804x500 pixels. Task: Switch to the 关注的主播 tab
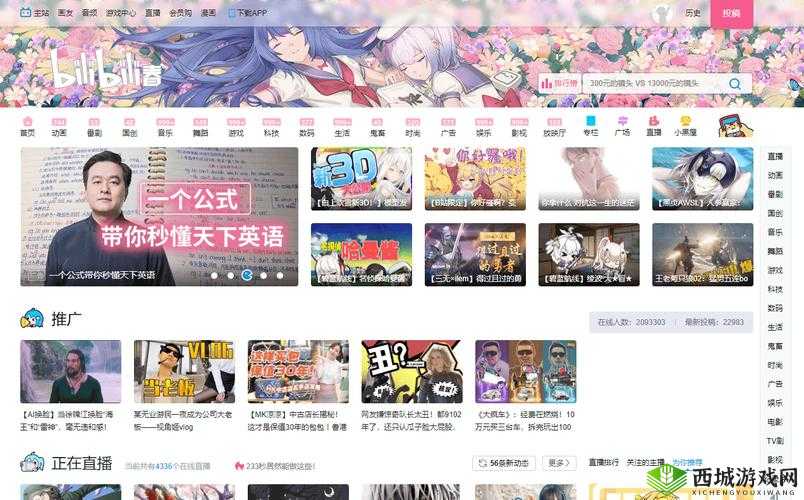tap(645, 463)
